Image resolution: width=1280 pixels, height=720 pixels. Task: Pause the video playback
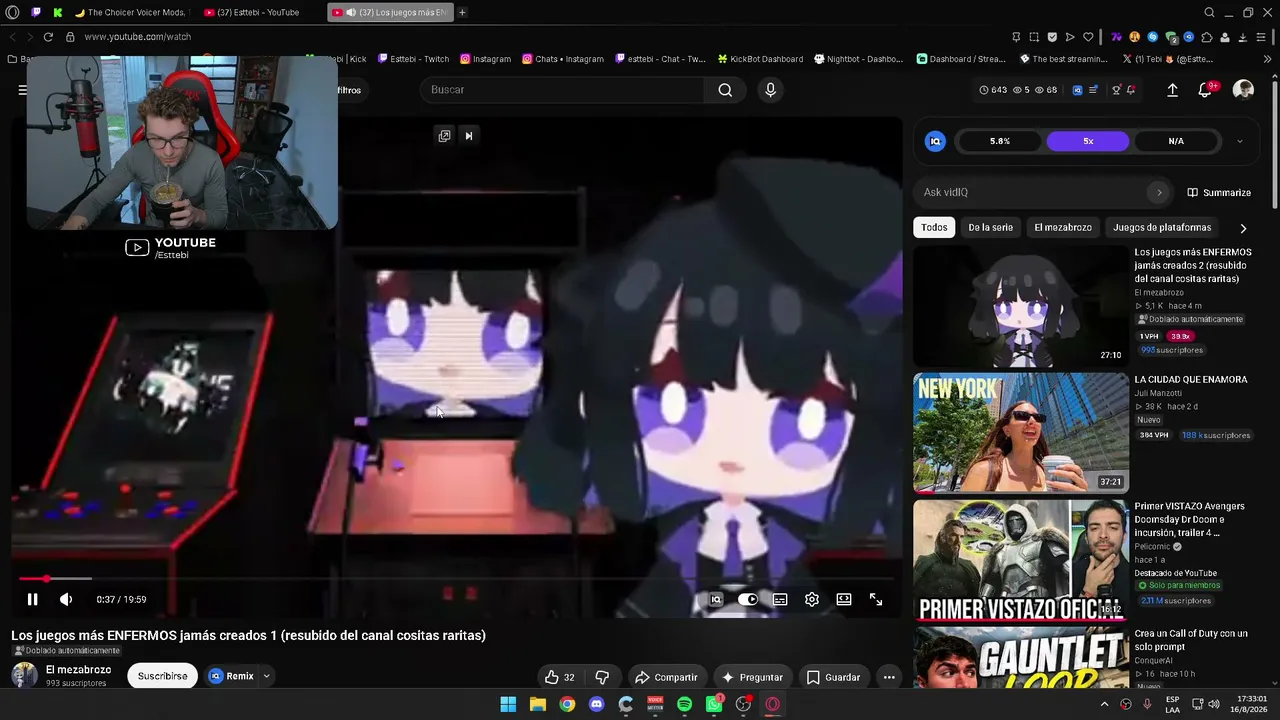[x=32, y=599]
